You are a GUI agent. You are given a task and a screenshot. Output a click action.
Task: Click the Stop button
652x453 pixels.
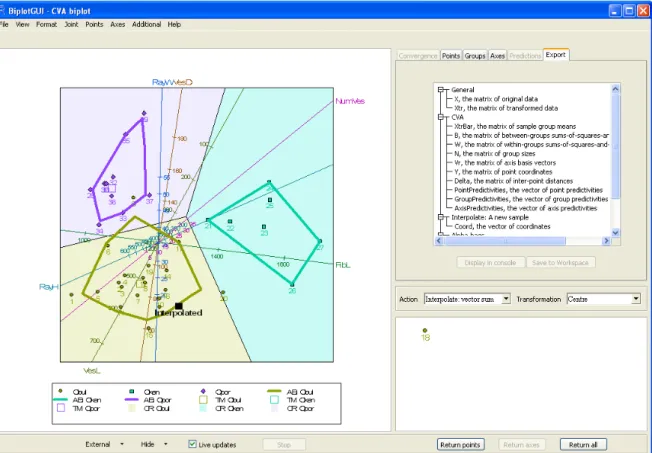pos(284,445)
